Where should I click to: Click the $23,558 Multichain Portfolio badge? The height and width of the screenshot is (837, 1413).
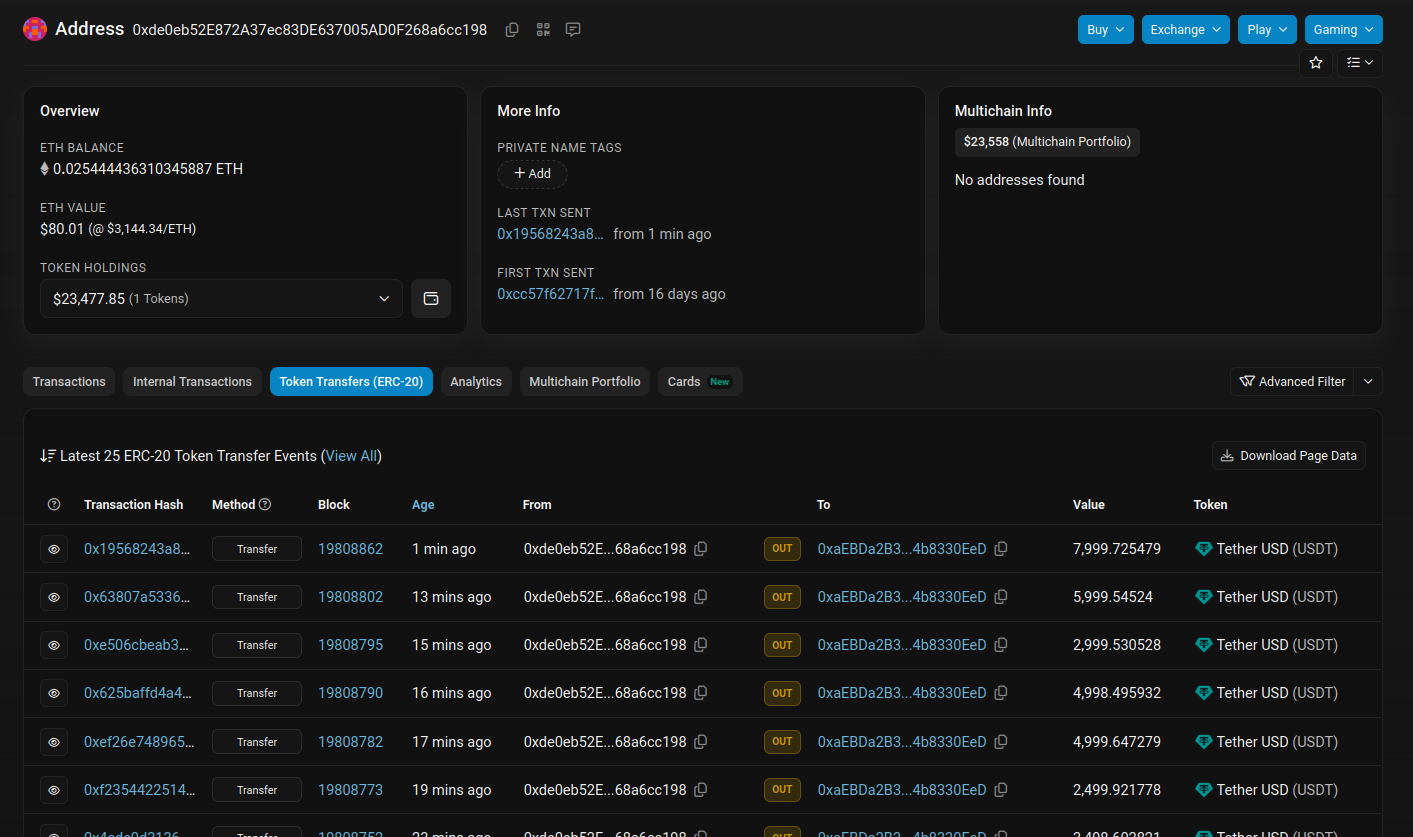pos(1047,142)
